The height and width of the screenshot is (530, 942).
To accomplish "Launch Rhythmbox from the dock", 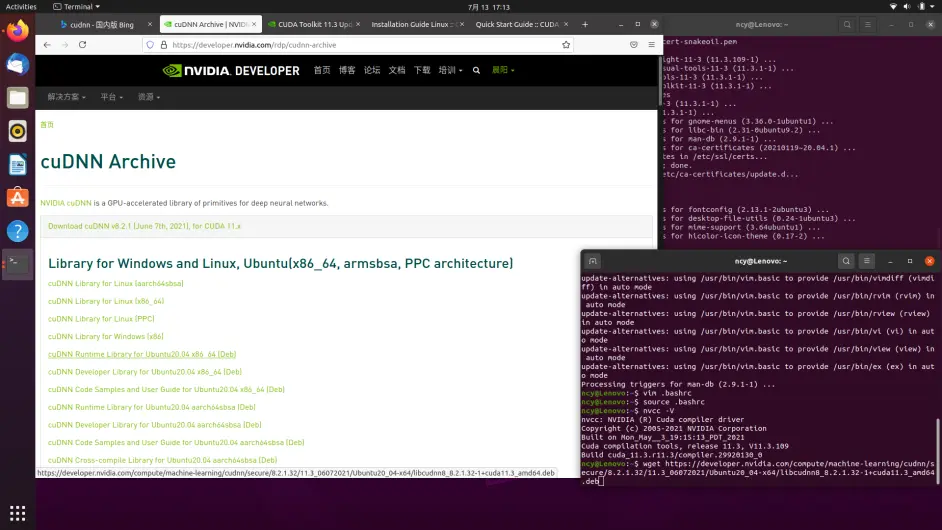I will [17, 131].
